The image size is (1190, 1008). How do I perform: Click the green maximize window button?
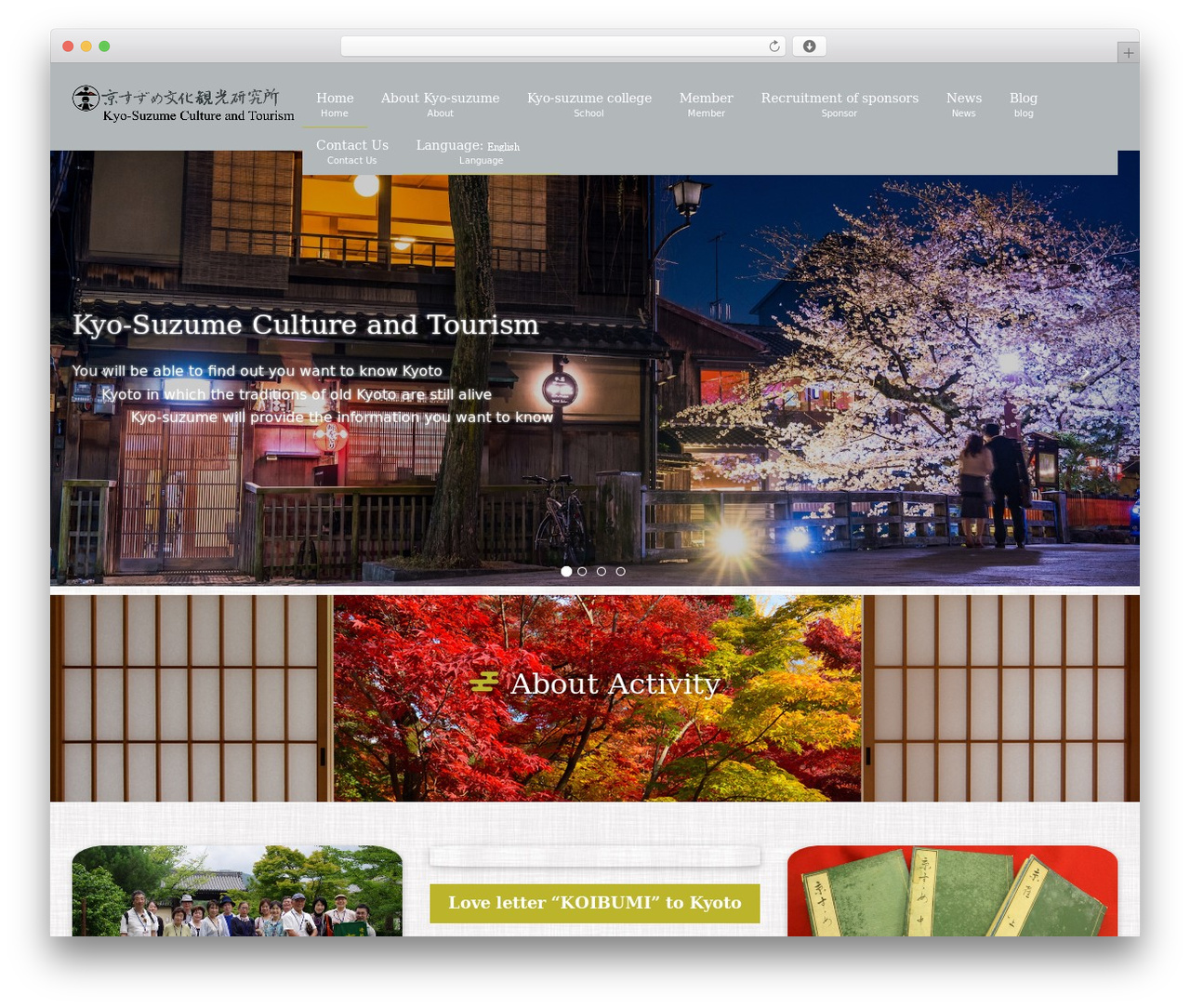(x=104, y=46)
